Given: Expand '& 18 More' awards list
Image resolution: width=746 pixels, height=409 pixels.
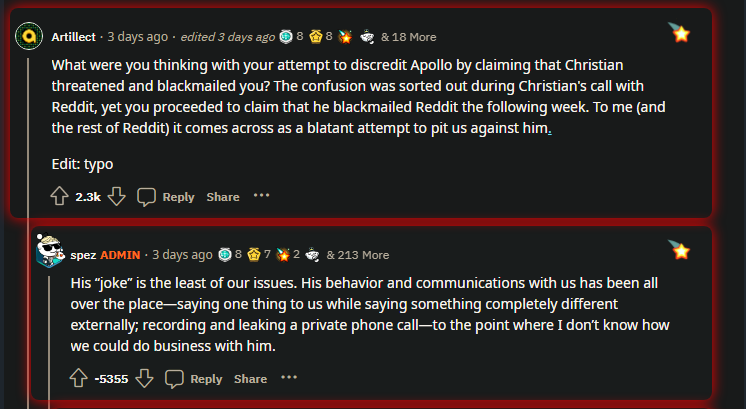Looking at the screenshot, I should tap(408, 37).
